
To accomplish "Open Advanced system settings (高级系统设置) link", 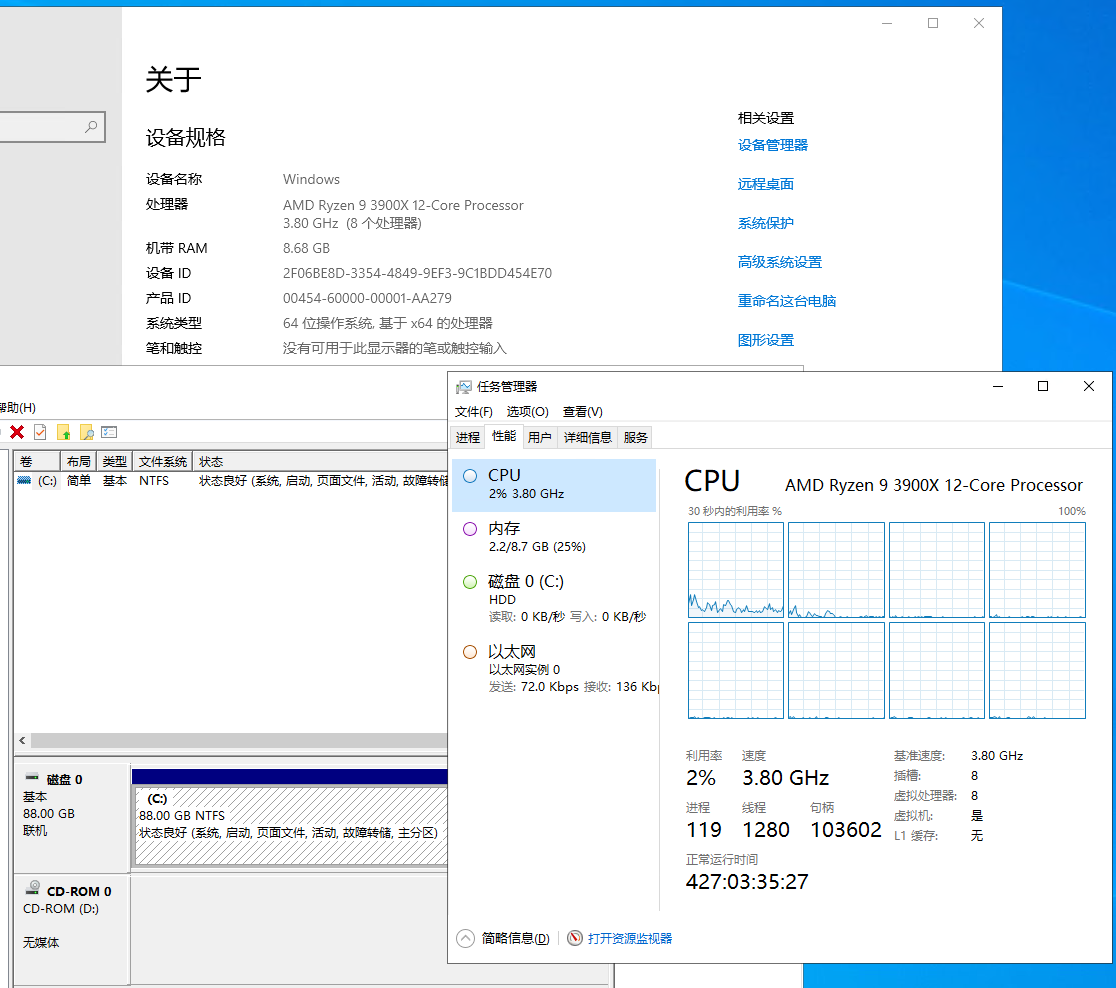I will (779, 262).
